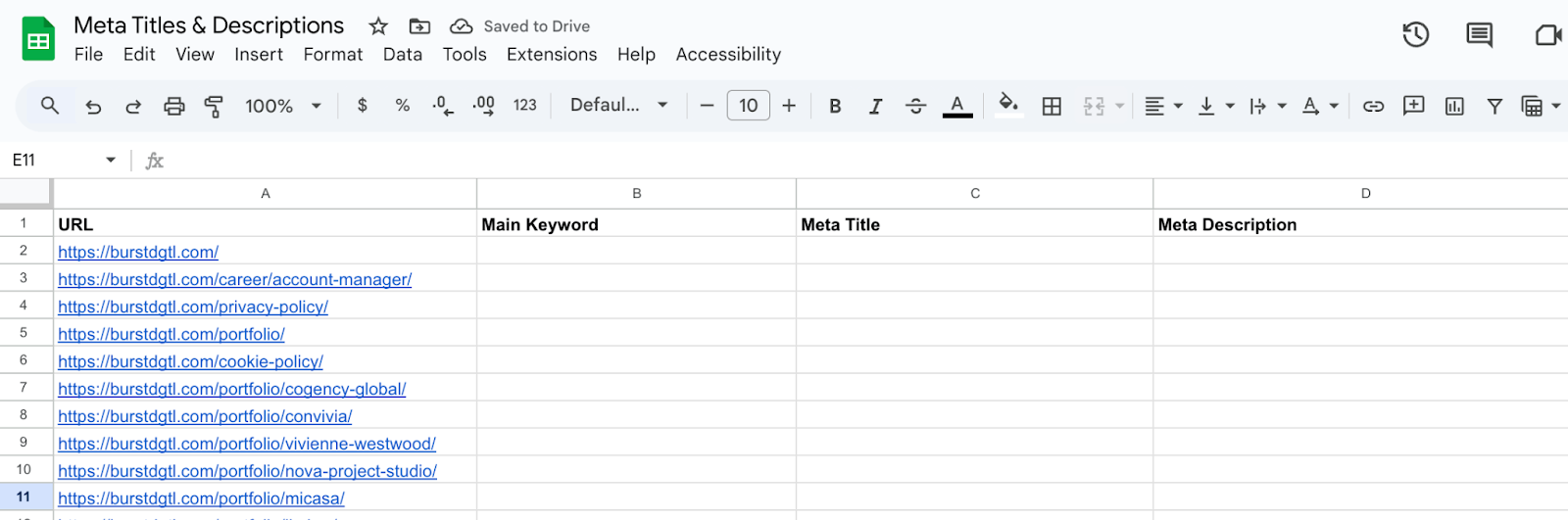The image size is (1568, 520).
Task: Open the fill color picker
Action: click(x=1008, y=105)
